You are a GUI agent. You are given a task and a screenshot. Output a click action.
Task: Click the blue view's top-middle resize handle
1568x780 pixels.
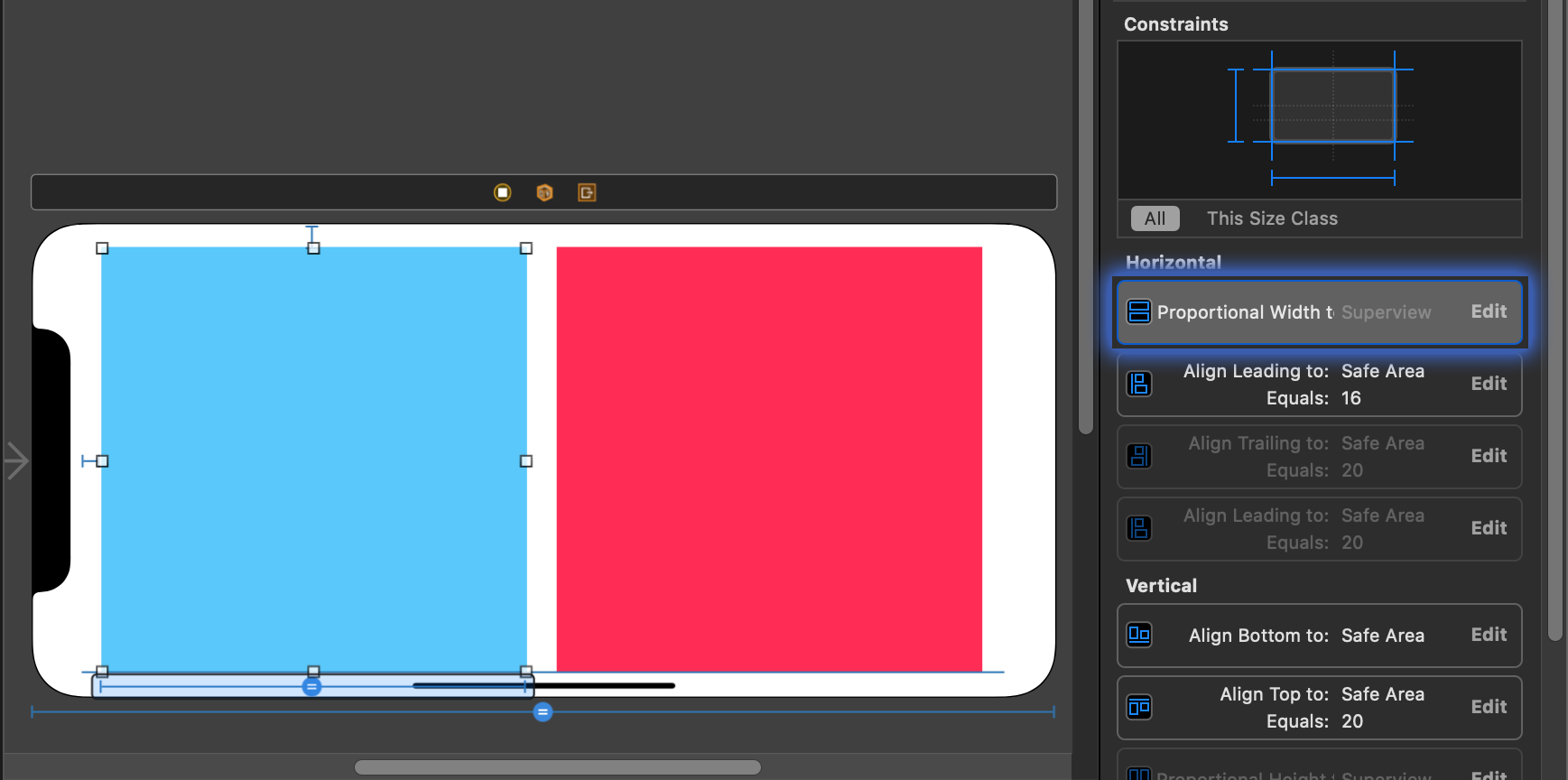pyautogui.click(x=313, y=248)
